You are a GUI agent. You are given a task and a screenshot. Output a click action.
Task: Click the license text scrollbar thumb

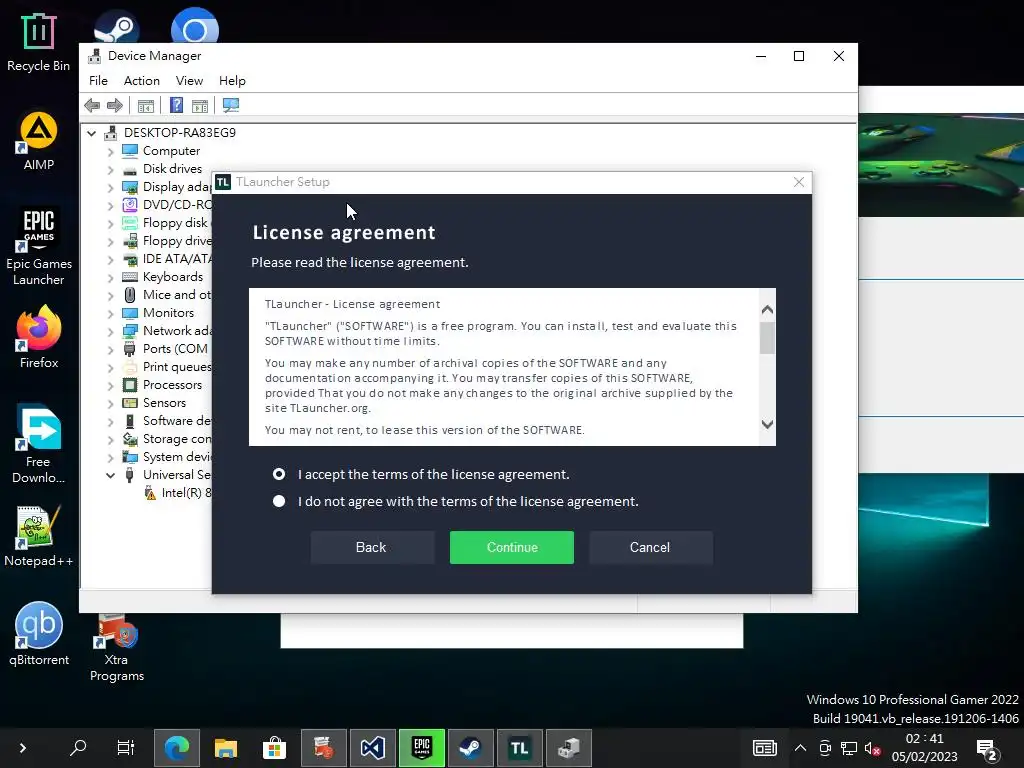767,338
